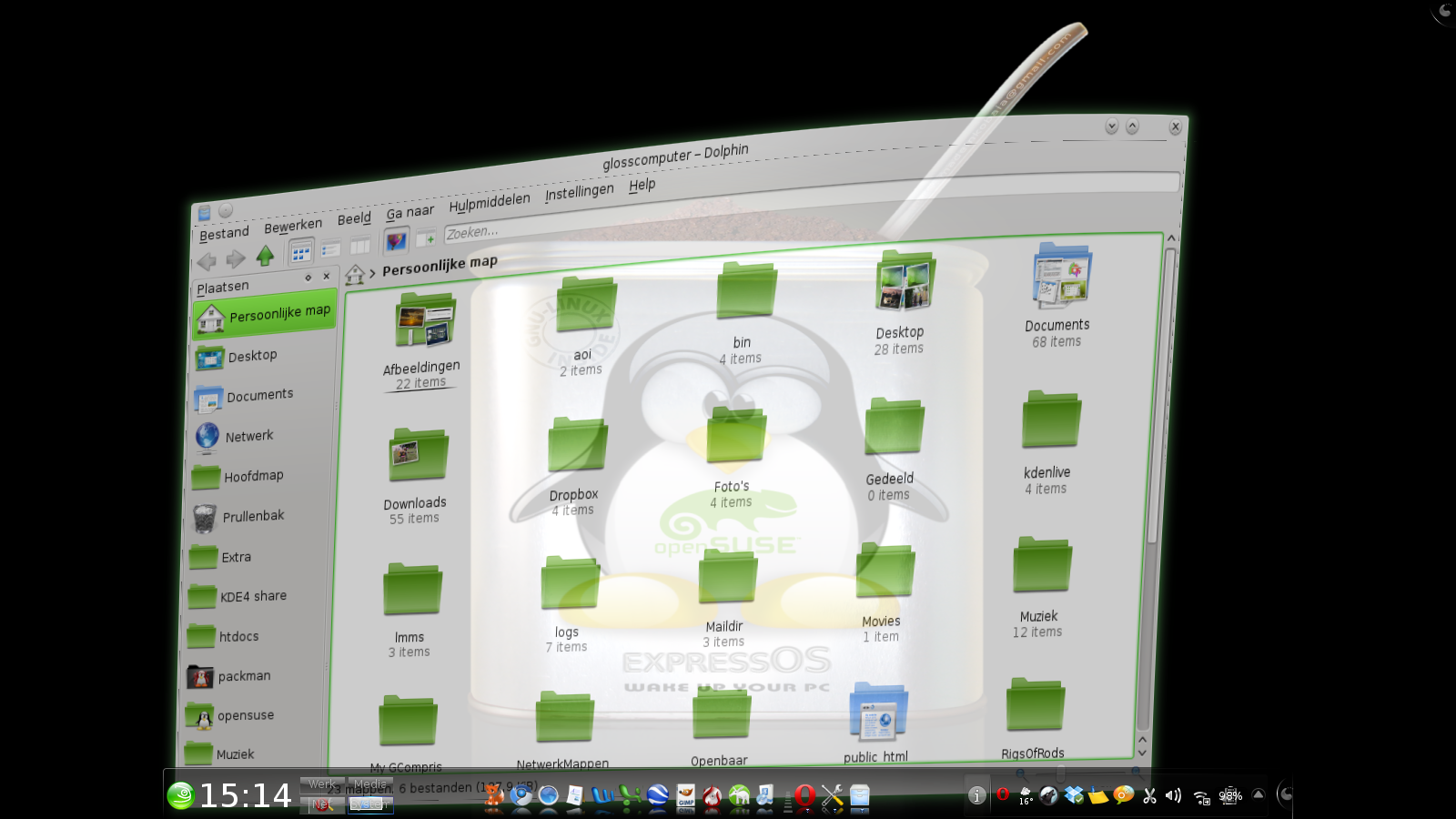Screen dimensions: 1456x819
Task: Go up one folder with green arrow
Action: (265, 256)
